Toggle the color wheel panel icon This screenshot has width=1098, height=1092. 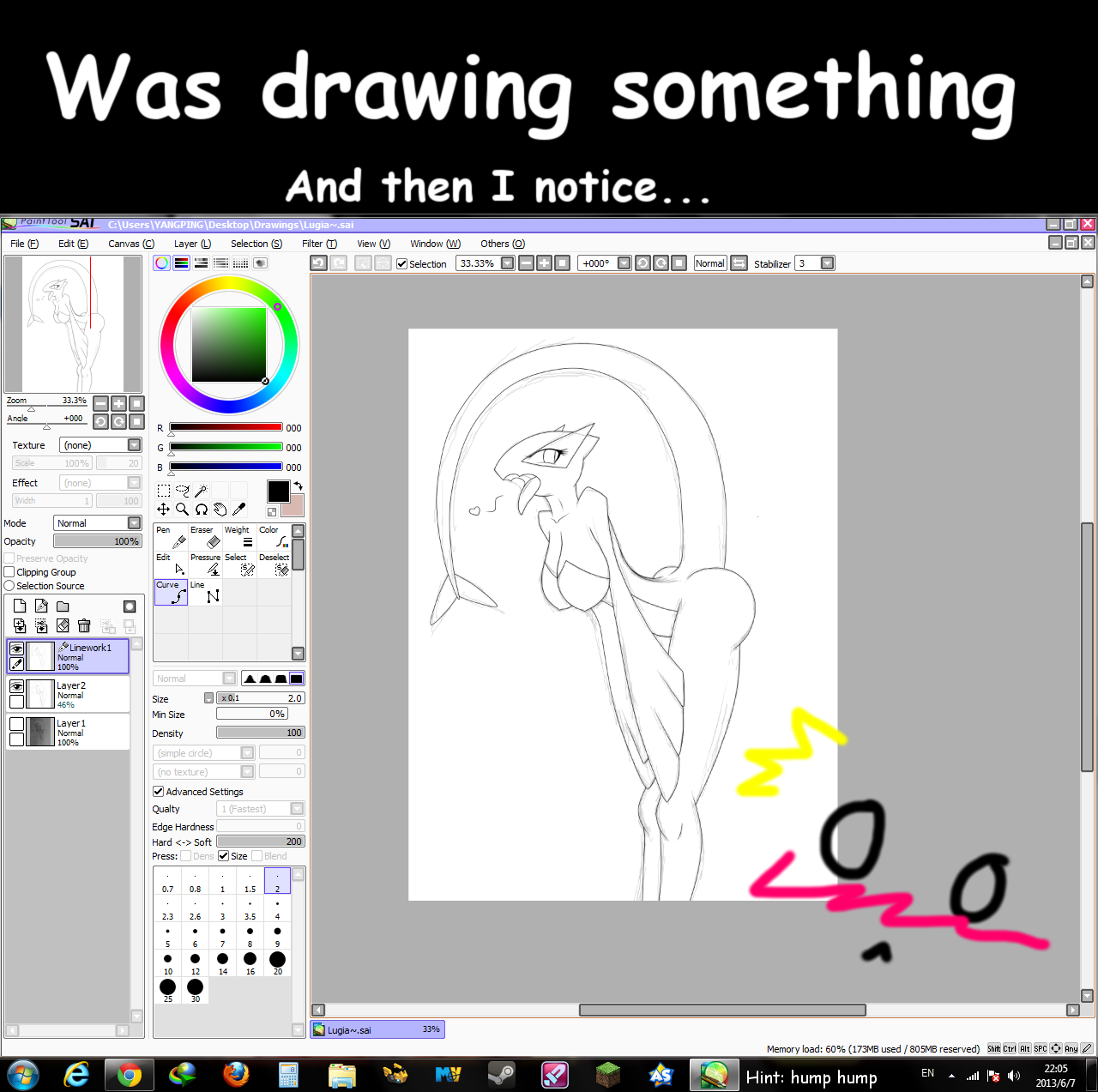point(162,263)
